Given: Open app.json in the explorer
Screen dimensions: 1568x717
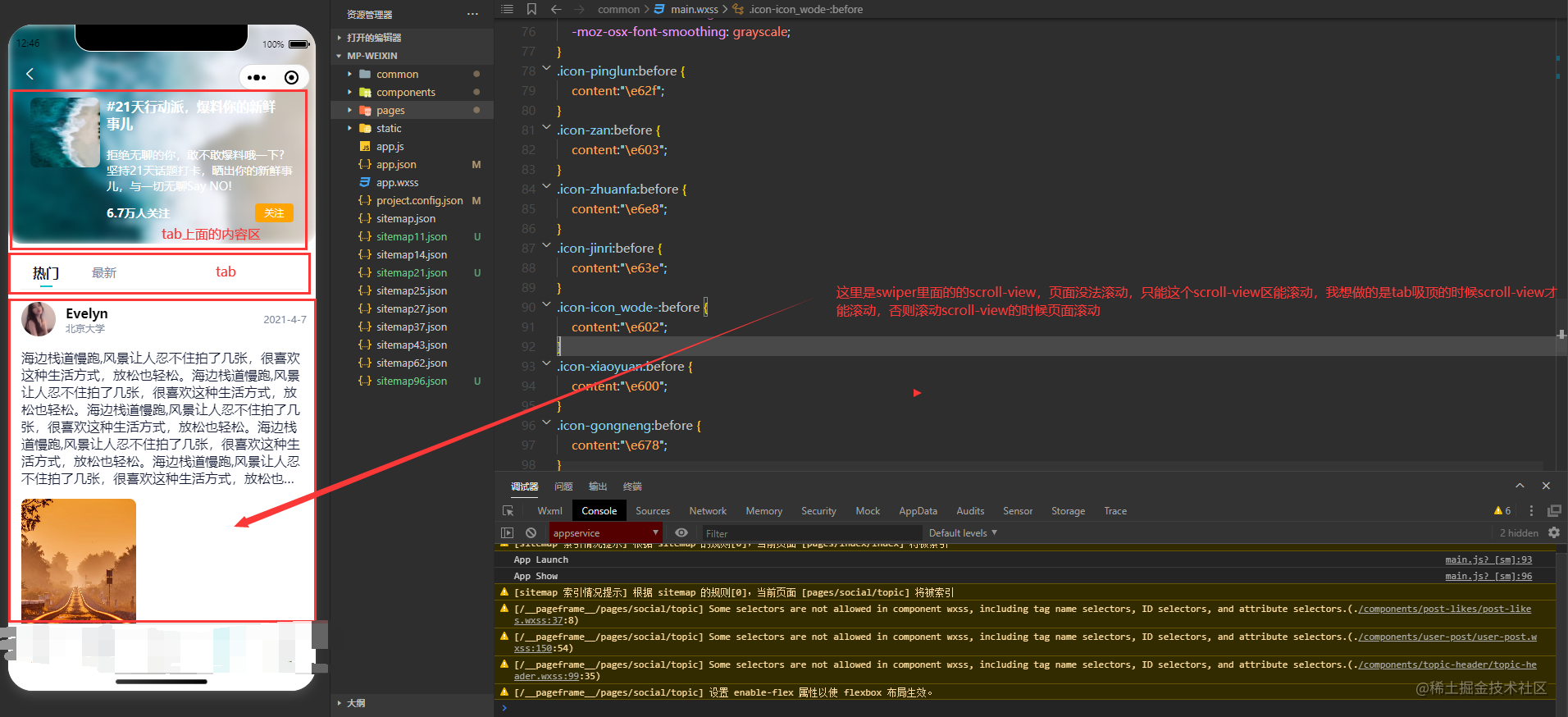Looking at the screenshot, I should [396, 164].
